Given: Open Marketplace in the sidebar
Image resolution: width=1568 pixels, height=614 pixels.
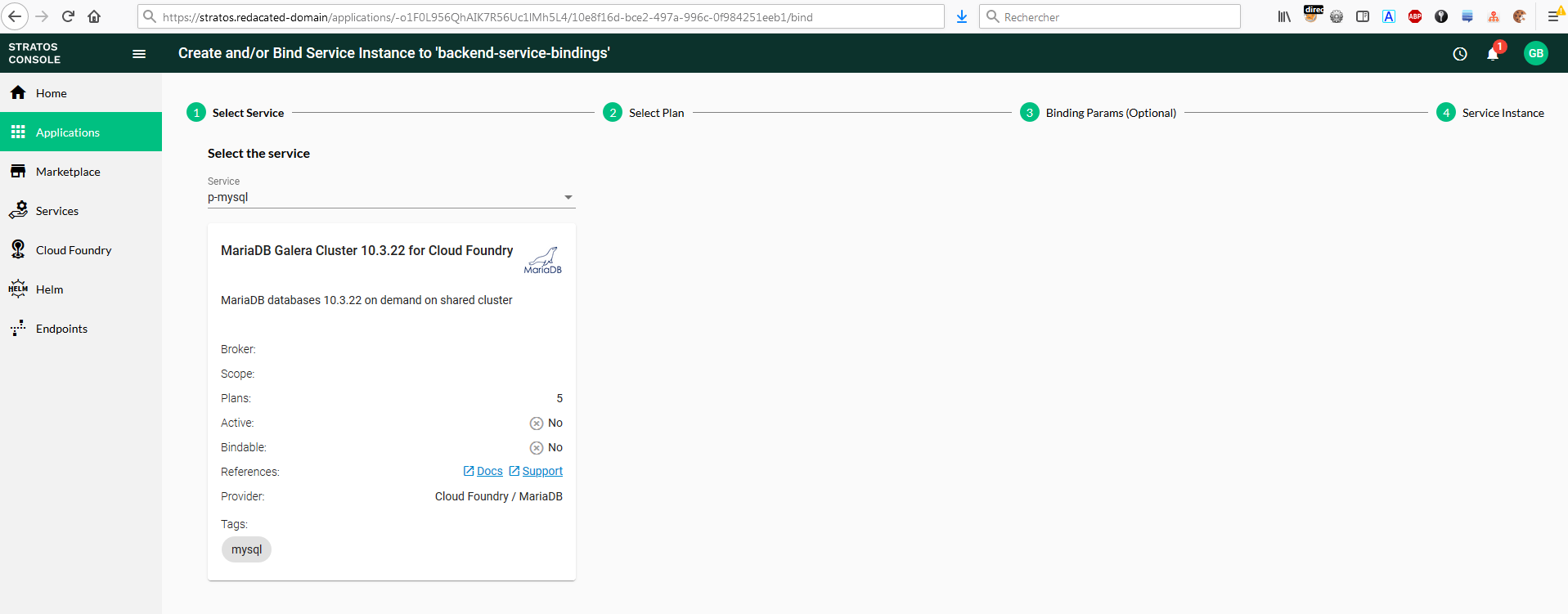Looking at the screenshot, I should click(x=81, y=172).
